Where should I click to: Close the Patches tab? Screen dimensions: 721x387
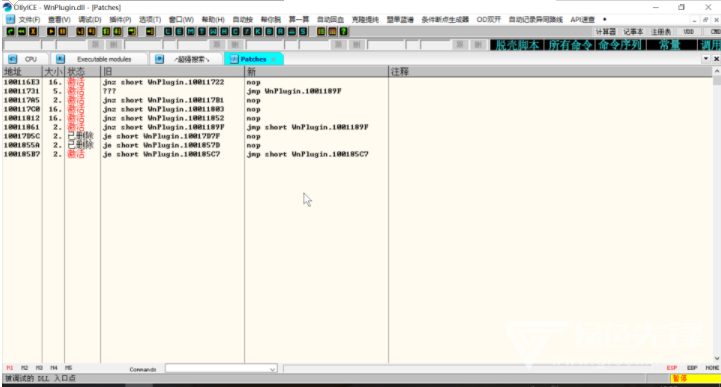274,59
